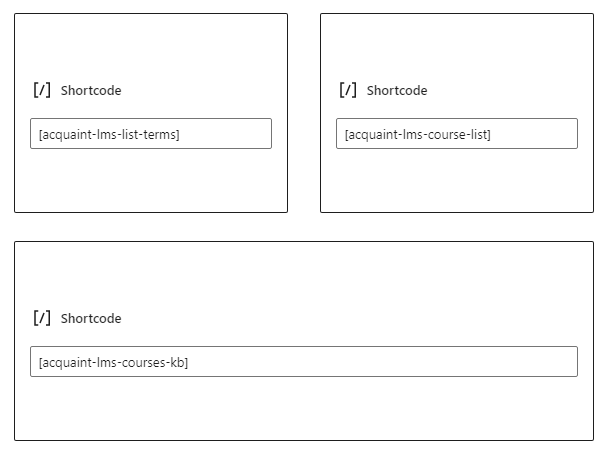Click the shortcode icon in the course-list block
609x451 pixels.
click(348, 90)
